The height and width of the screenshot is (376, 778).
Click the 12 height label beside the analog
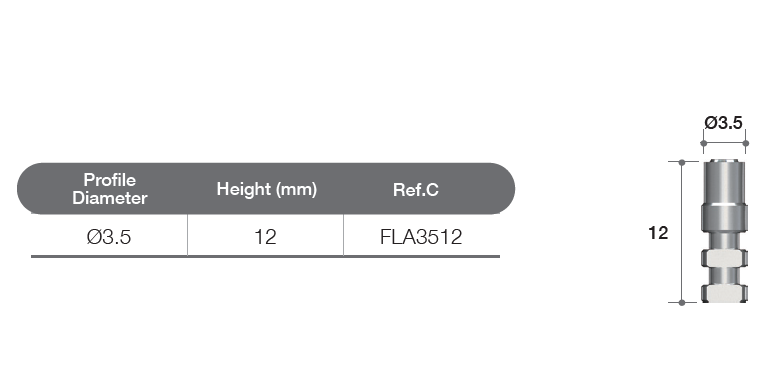[x=658, y=233]
